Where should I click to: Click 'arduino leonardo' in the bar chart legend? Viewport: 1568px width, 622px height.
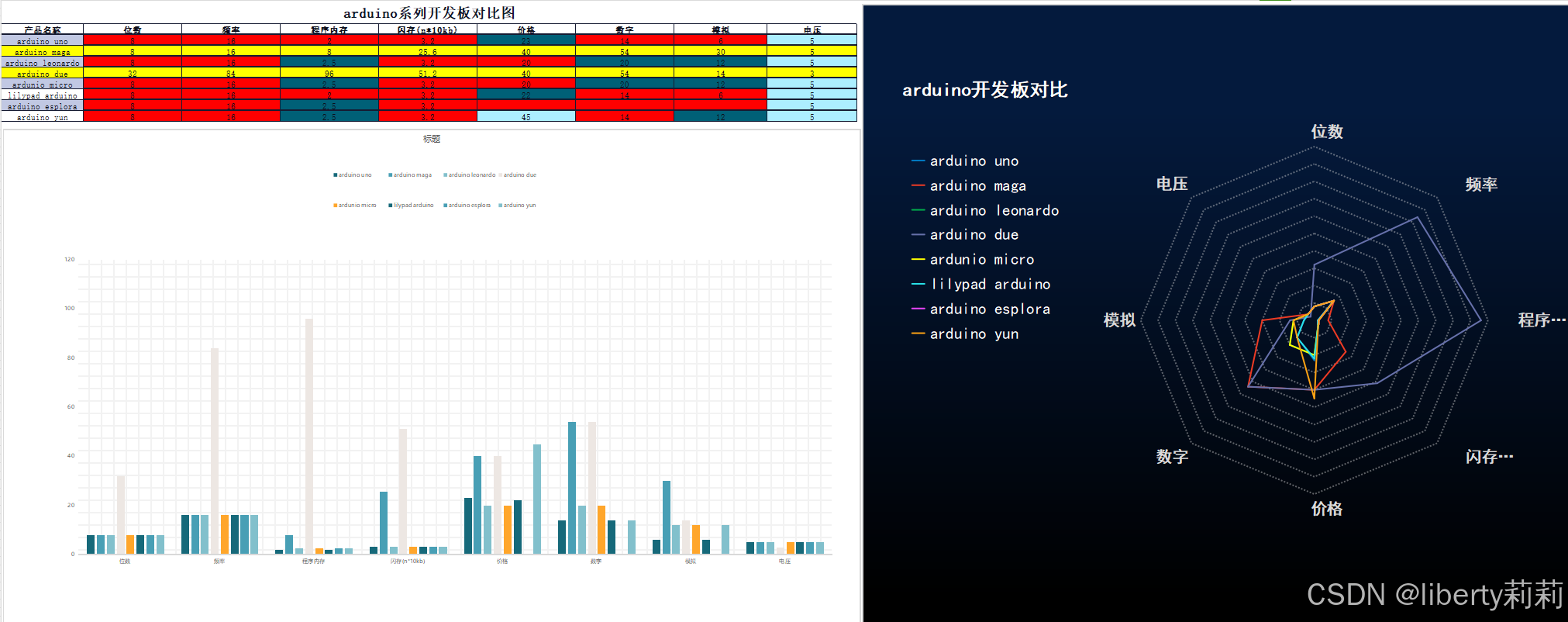[x=470, y=175]
